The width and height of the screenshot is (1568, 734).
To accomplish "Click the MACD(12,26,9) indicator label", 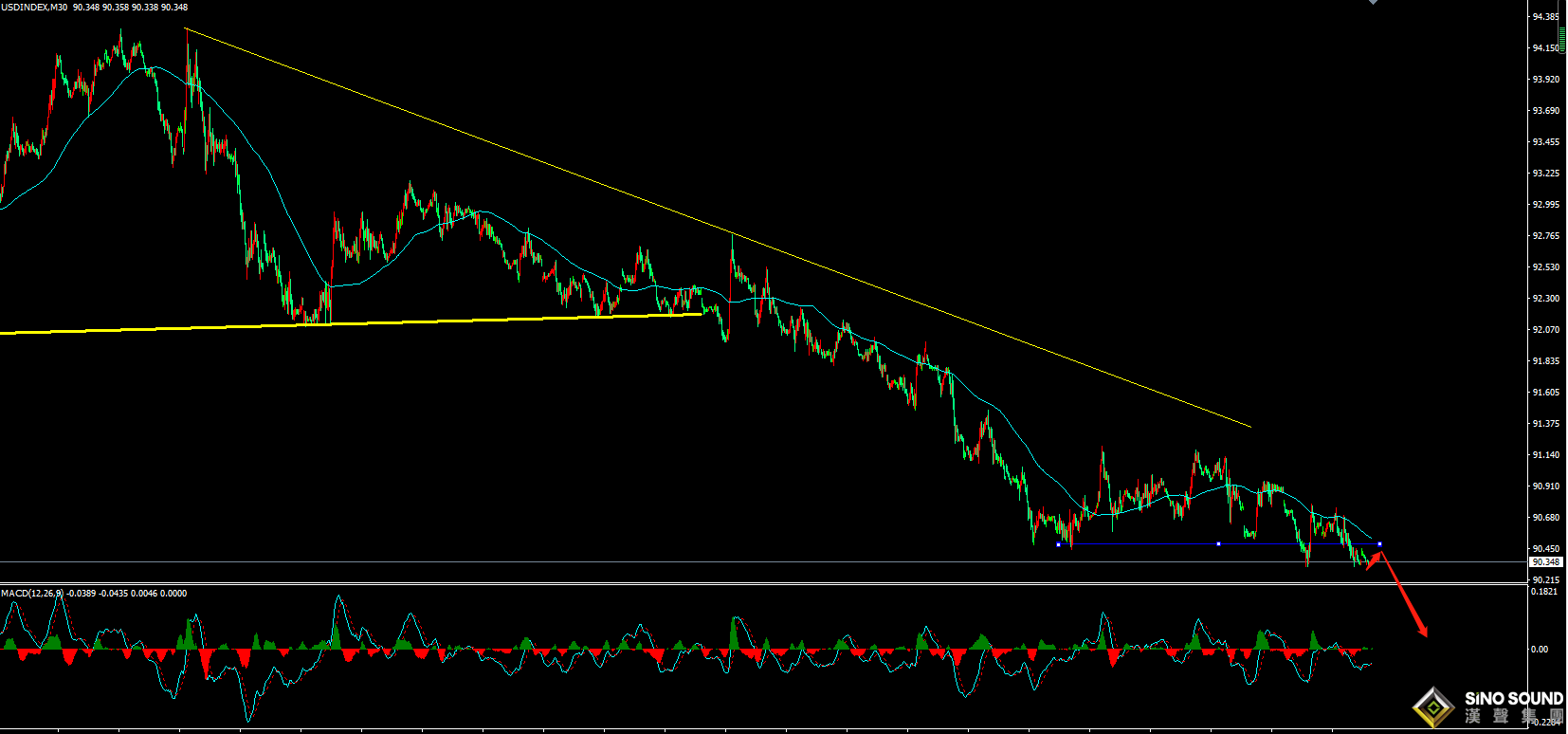I will (31, 594).
